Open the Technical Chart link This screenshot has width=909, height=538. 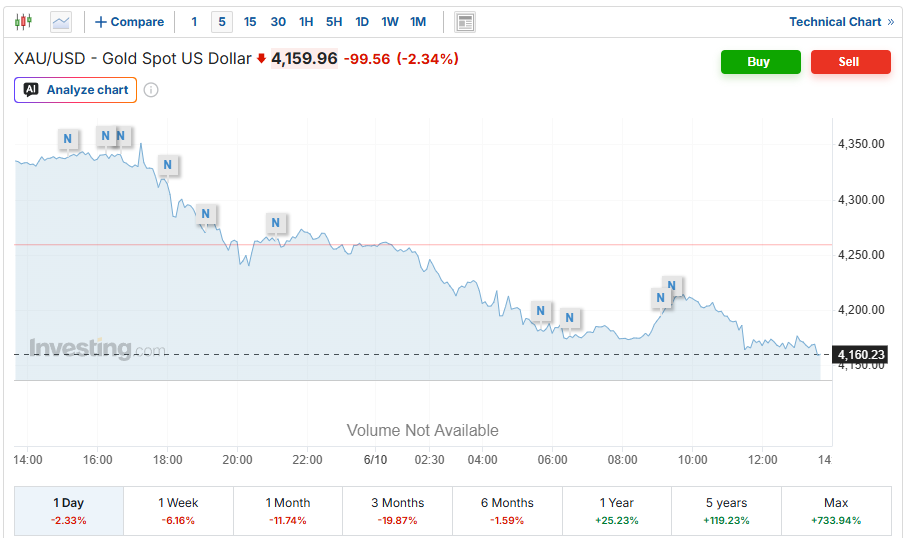842,22
